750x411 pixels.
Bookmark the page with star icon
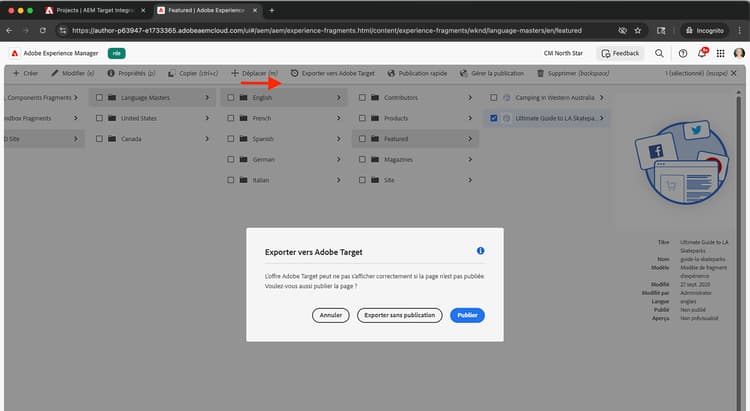click(638, 30)
